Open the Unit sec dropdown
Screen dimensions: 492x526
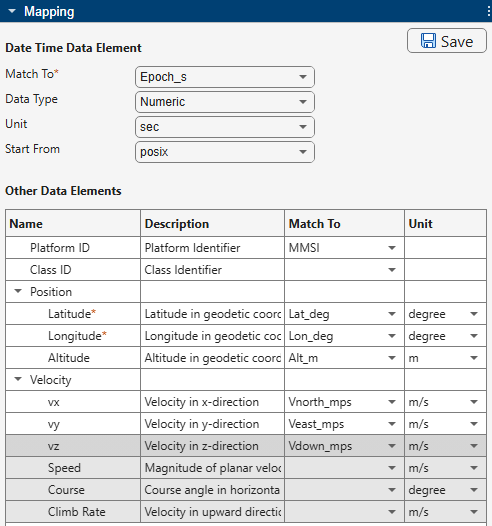(x=225, y=127)
